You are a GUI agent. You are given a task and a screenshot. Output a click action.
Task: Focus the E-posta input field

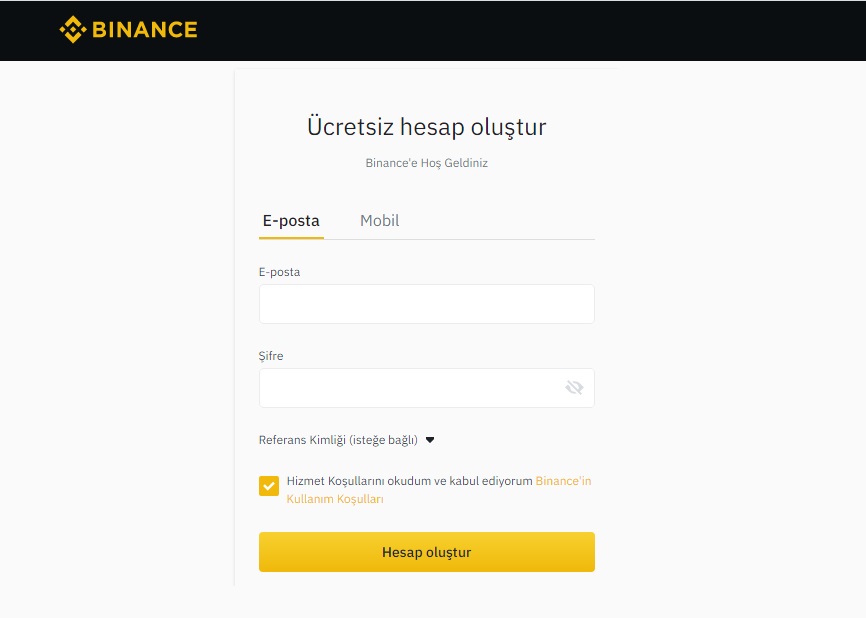pyautogui.click(x=426, y=304)
